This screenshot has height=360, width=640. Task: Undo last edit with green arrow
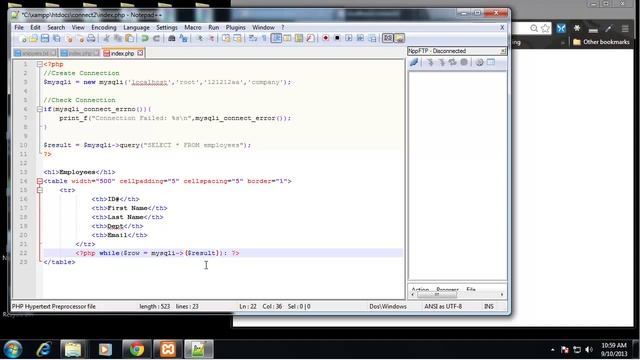(144, 38)
